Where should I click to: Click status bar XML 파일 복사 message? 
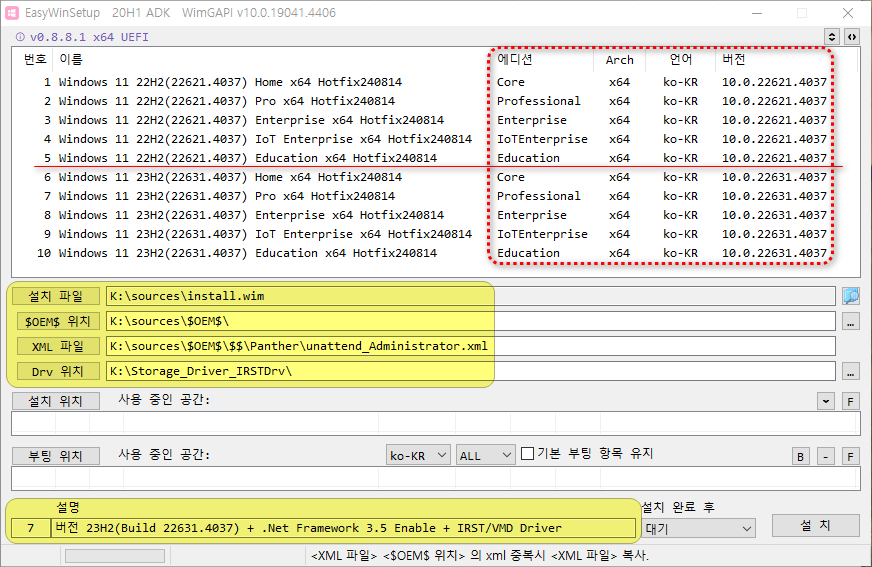pyautogui.click(x=480, y=556)
